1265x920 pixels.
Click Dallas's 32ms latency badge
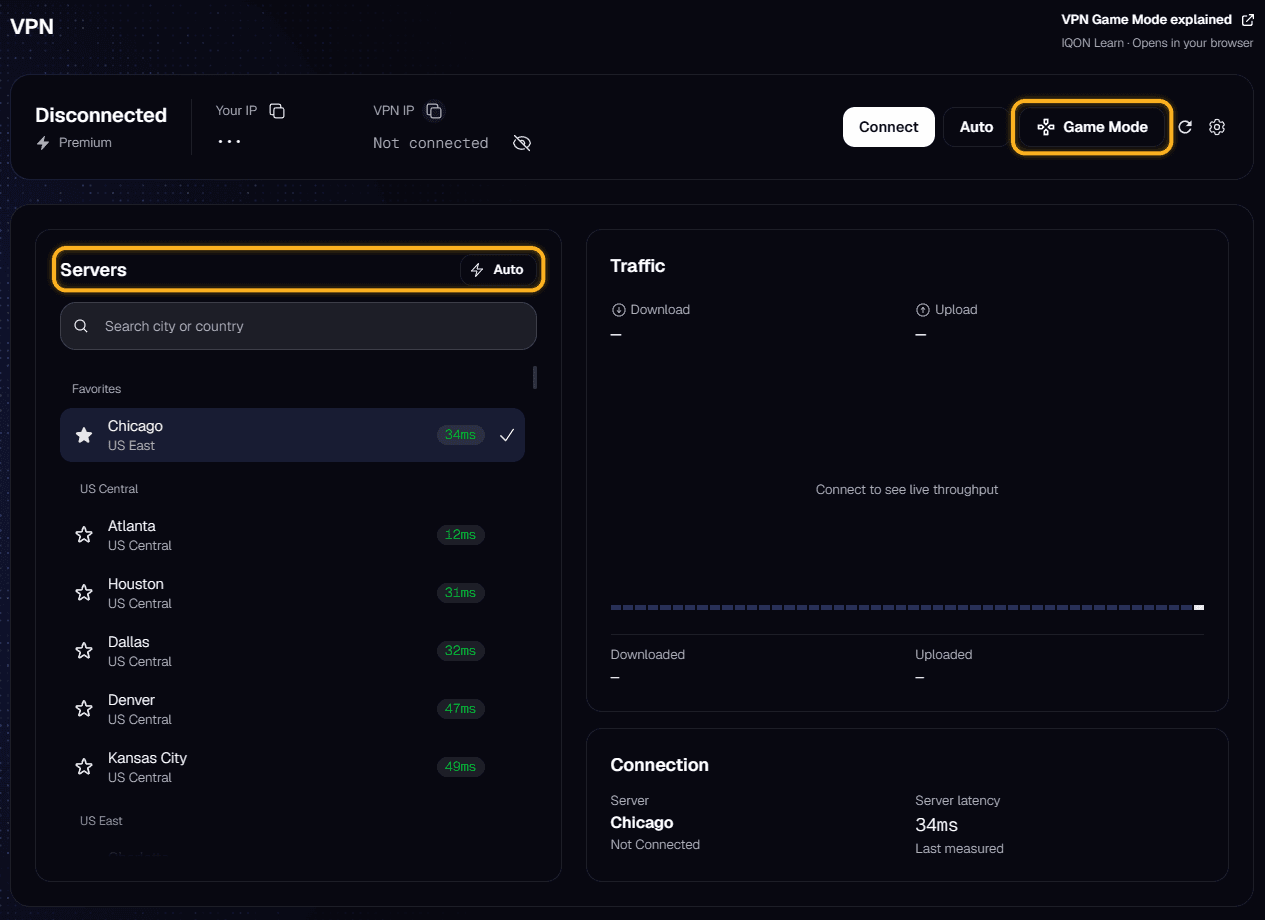[461, 651]
